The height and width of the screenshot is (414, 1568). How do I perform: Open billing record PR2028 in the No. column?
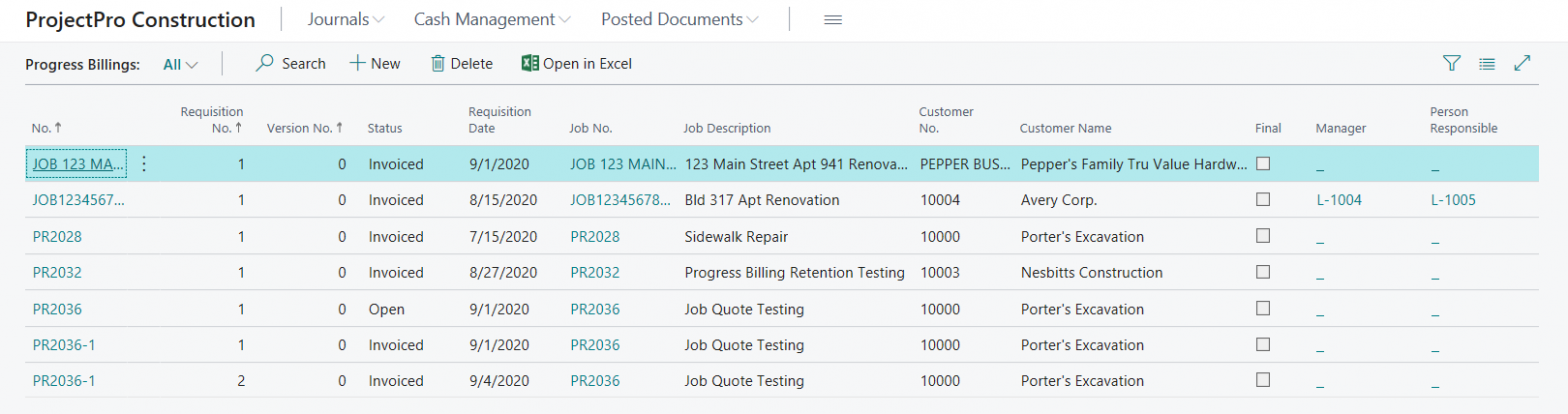(x=57, y=237)
